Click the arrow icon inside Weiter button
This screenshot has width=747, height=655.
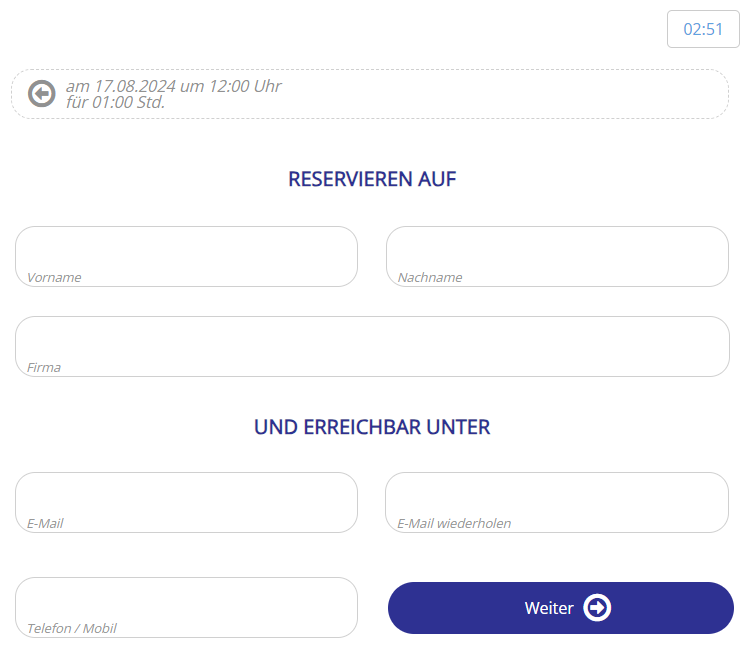[x=597, y=608]
